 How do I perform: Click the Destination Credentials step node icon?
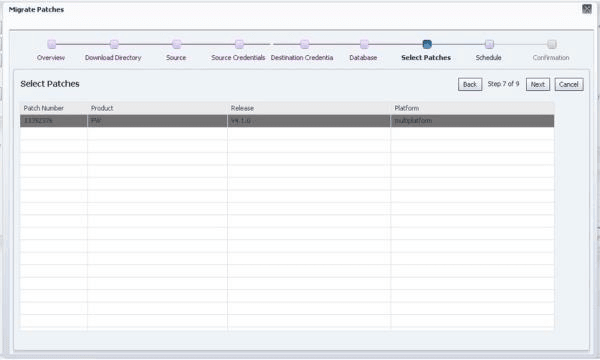tap(305, 44)
